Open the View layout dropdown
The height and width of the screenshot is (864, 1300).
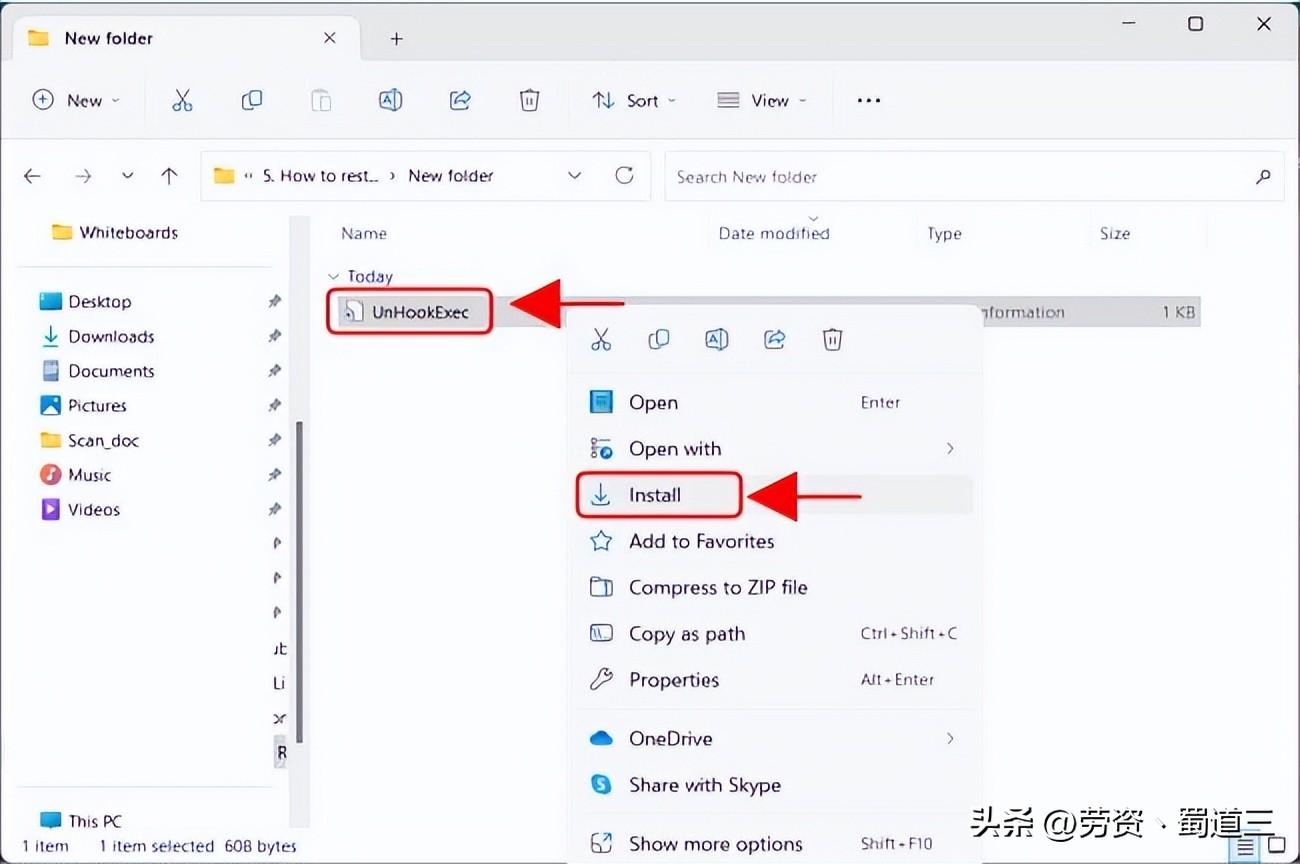point(762,100)
